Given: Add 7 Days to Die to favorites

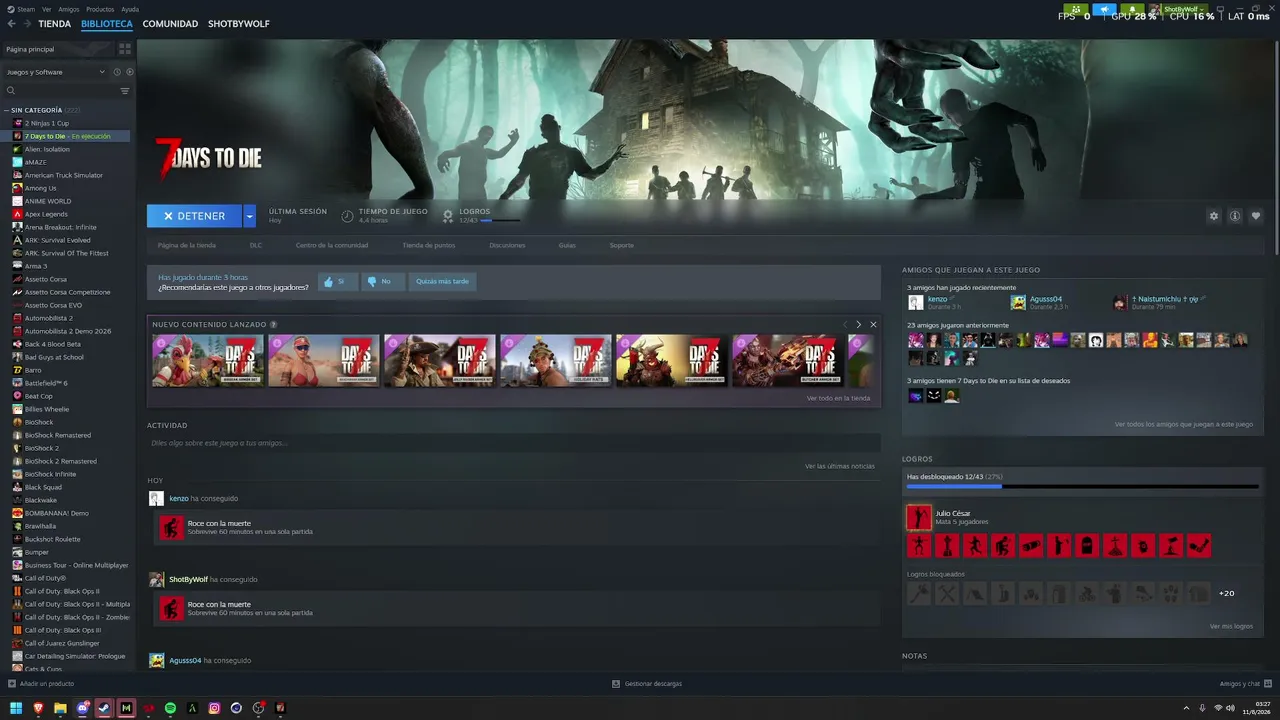Looking at the screenshot, I should (1256, 216).
